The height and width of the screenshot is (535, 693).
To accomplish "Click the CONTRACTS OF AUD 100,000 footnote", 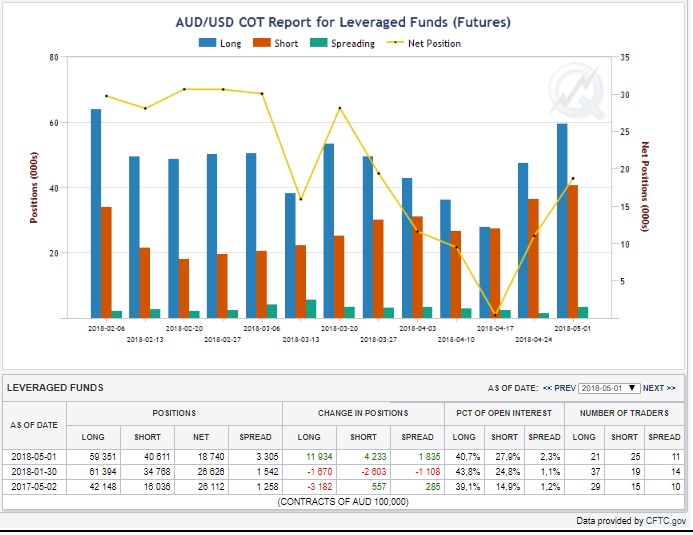I will point(343,502).
